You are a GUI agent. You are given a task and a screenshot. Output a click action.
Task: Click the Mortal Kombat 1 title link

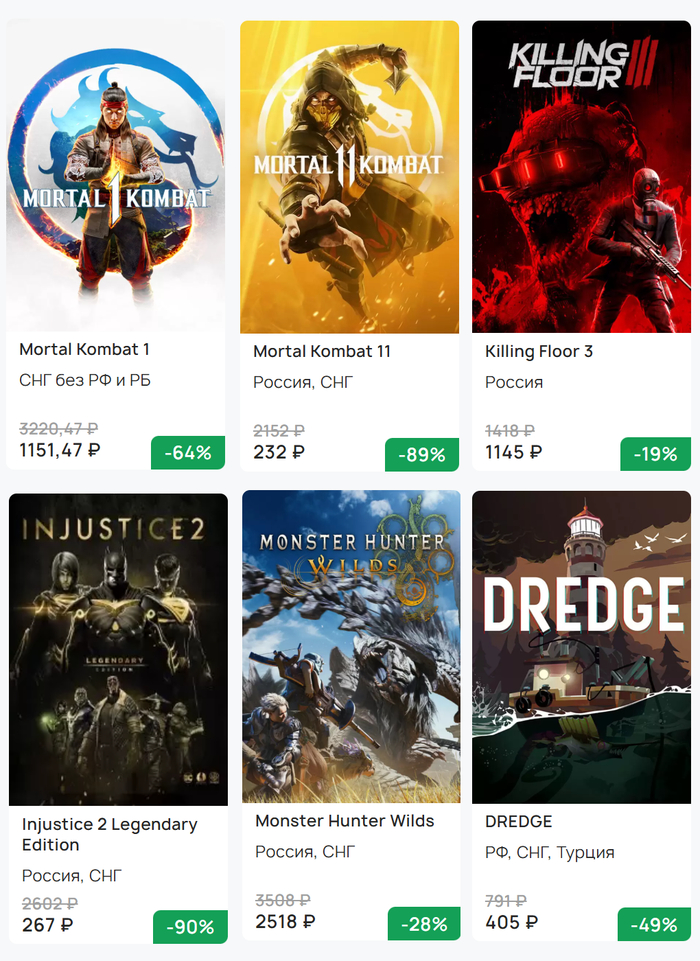(x=84, y=349)
